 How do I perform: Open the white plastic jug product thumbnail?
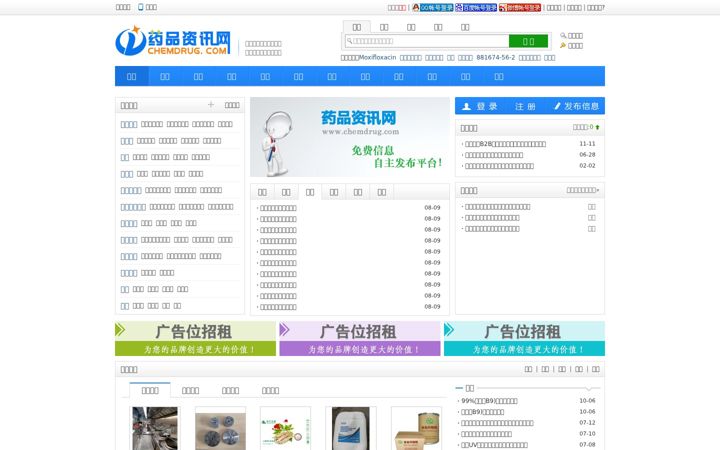point(351,428)
